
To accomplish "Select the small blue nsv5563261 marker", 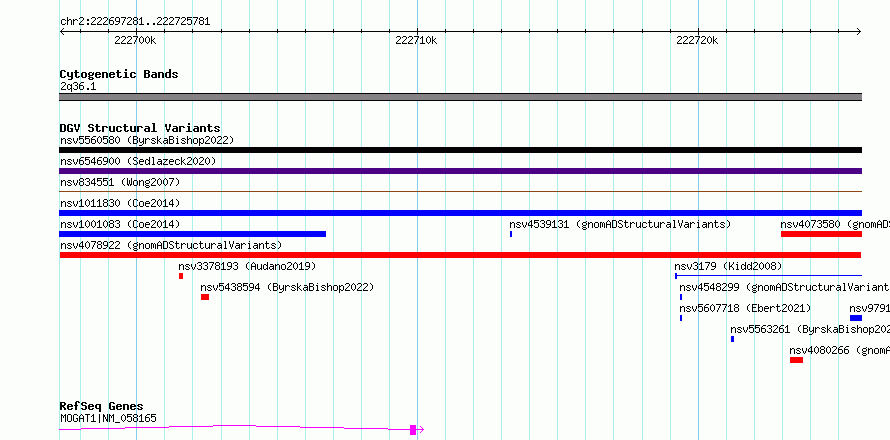I will pos(732,339).
